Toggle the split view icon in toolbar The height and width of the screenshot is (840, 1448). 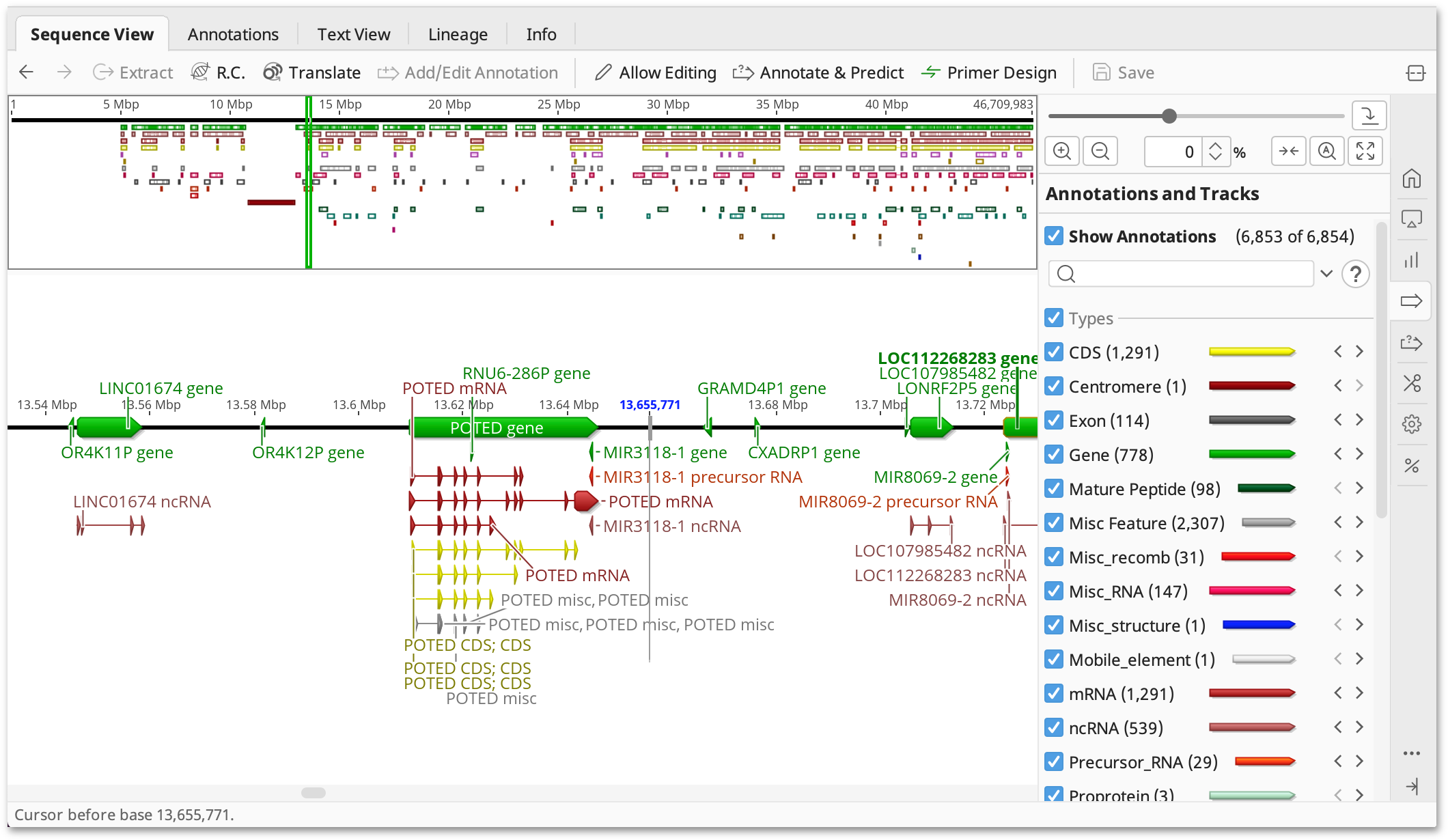[x=1416, y=72]
